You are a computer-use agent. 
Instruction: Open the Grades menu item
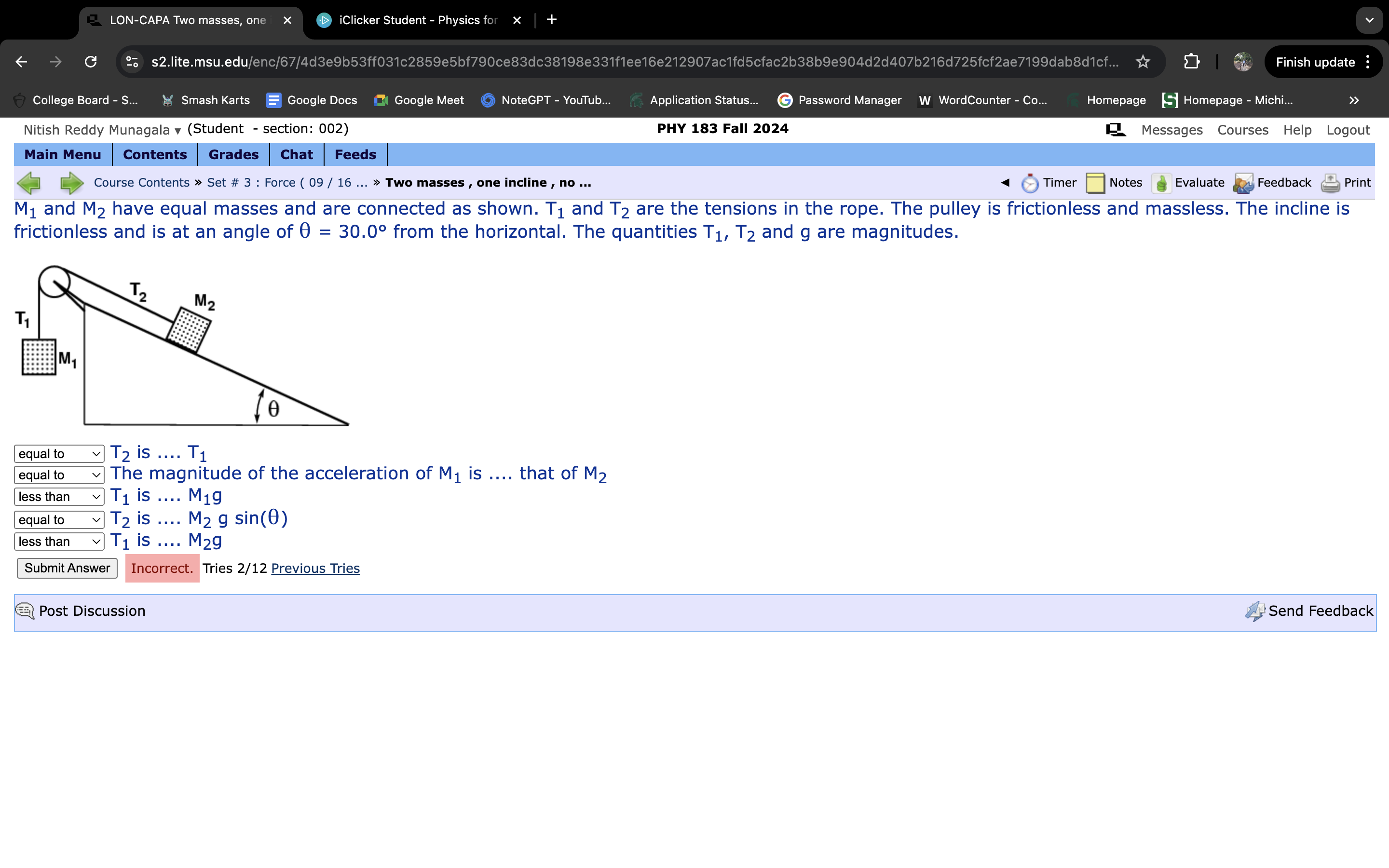pos(233,154)
